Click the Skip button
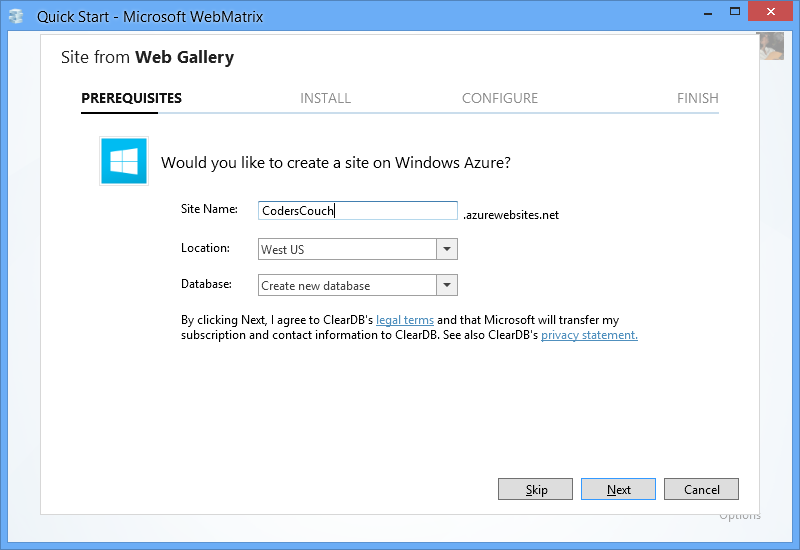Image resolution: width=800 pixels, height=550 pixels. (x=535, y=489)
